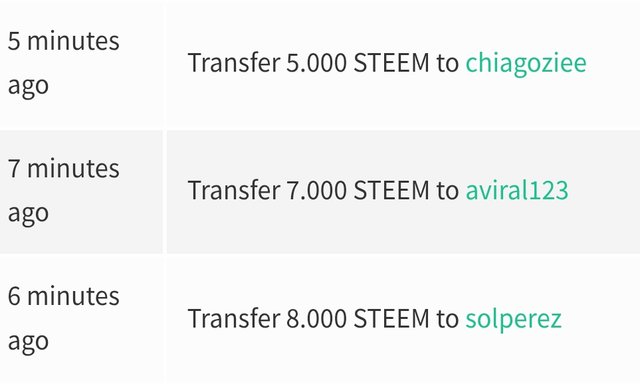
Task: Open the aviral123 account link
Action: point(517,191)
